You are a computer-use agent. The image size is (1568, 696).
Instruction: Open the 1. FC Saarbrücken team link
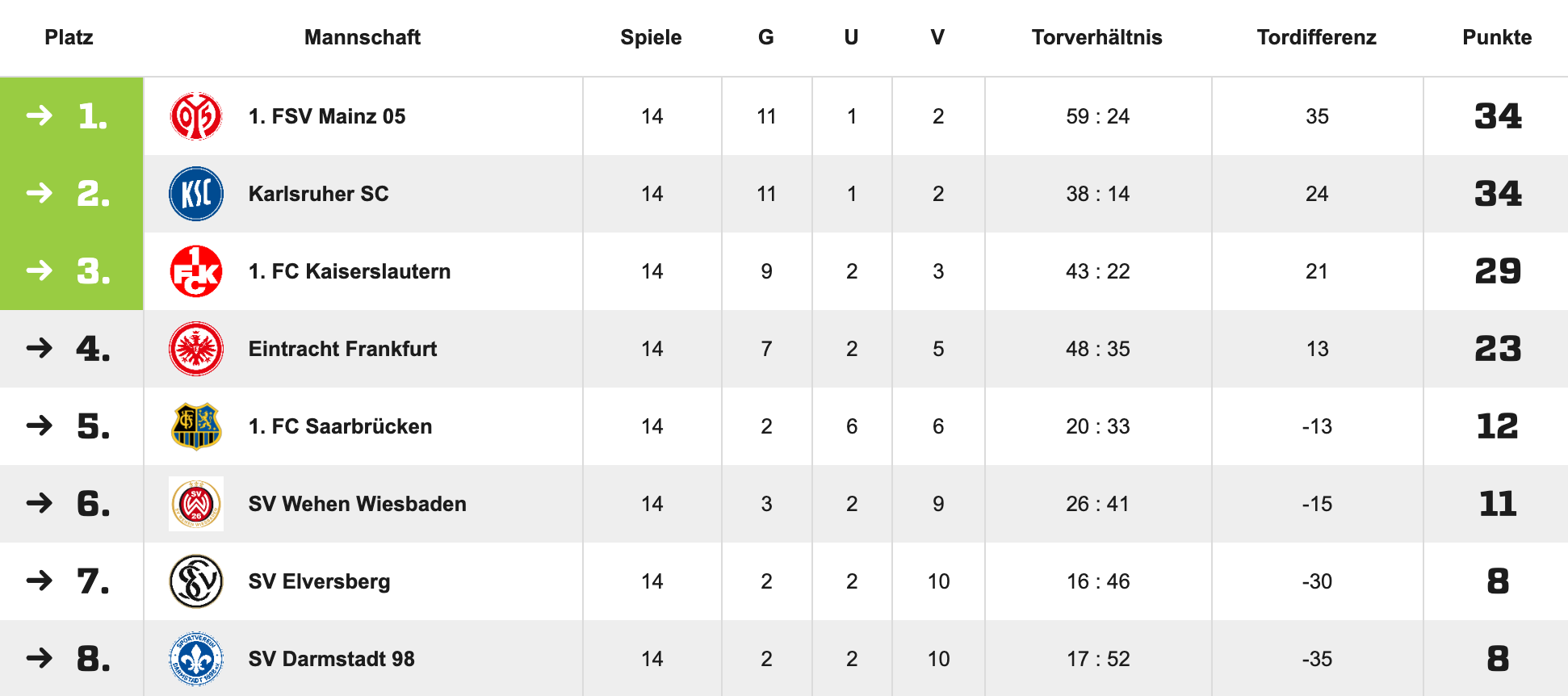(x=340, y=426)
